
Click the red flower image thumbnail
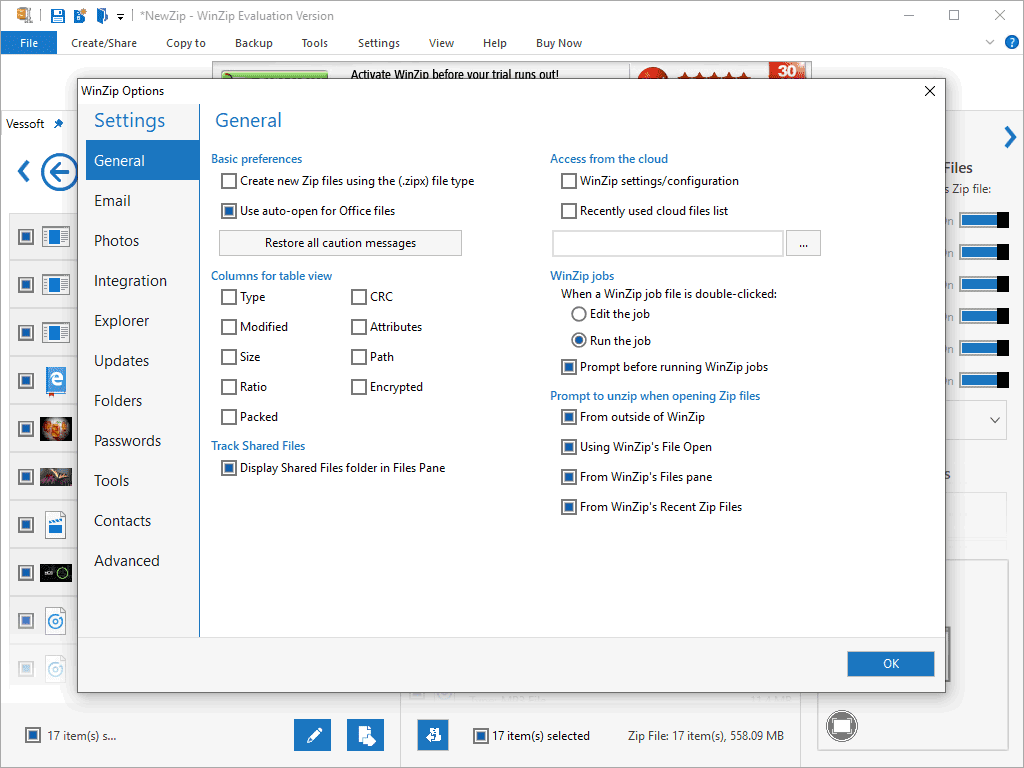pyautogui.click(x=56, y=428)
